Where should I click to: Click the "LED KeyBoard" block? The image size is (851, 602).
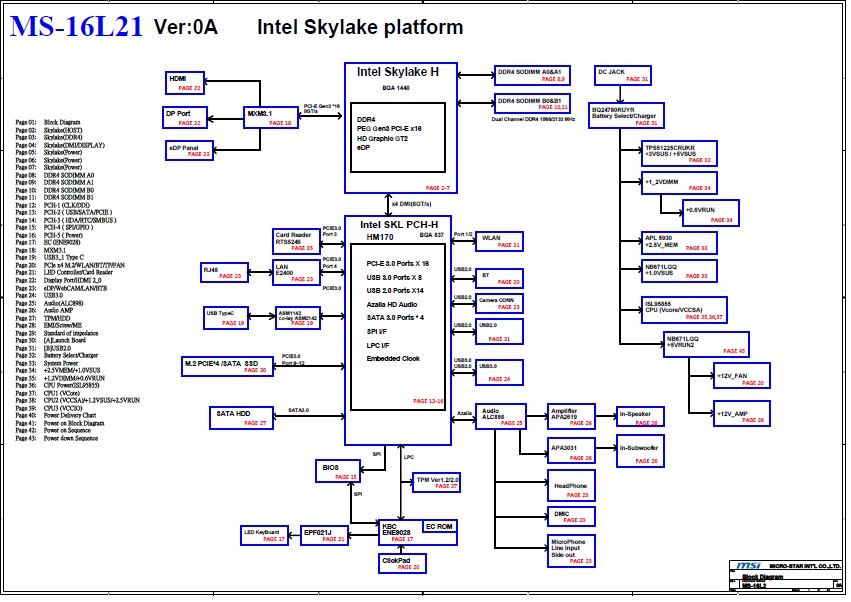point(264,535)
